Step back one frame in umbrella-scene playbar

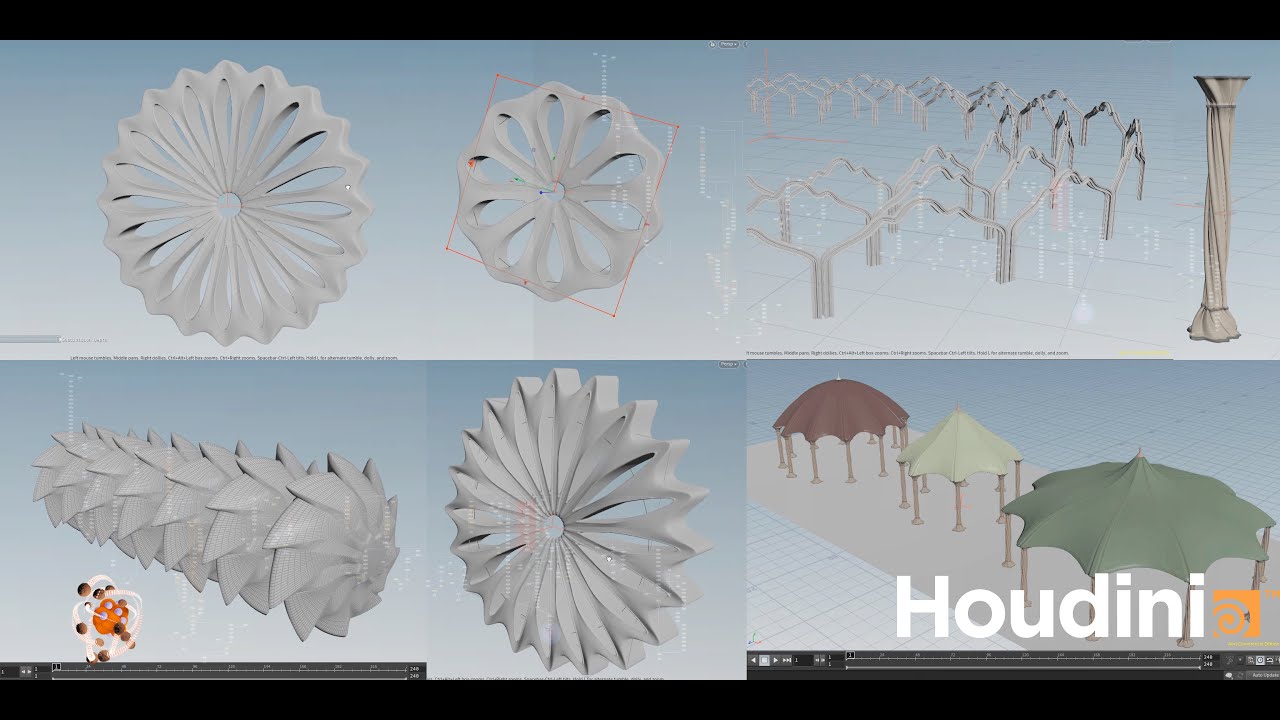(817, 660)
